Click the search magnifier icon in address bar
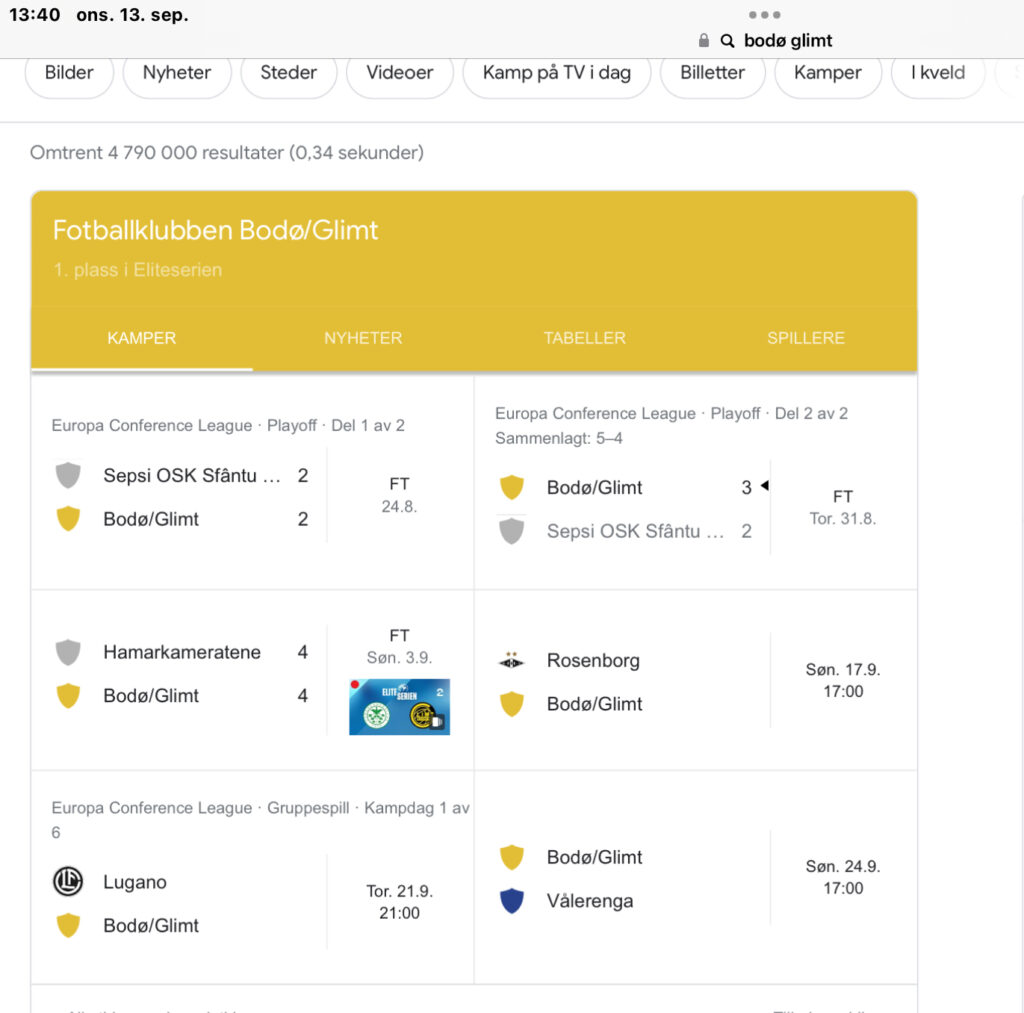 pos(727,41)
